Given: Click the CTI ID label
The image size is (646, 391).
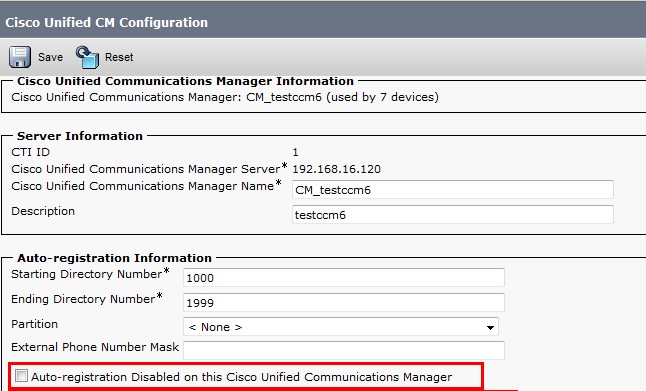Looking at the screenshot, I should pos(30,152).
